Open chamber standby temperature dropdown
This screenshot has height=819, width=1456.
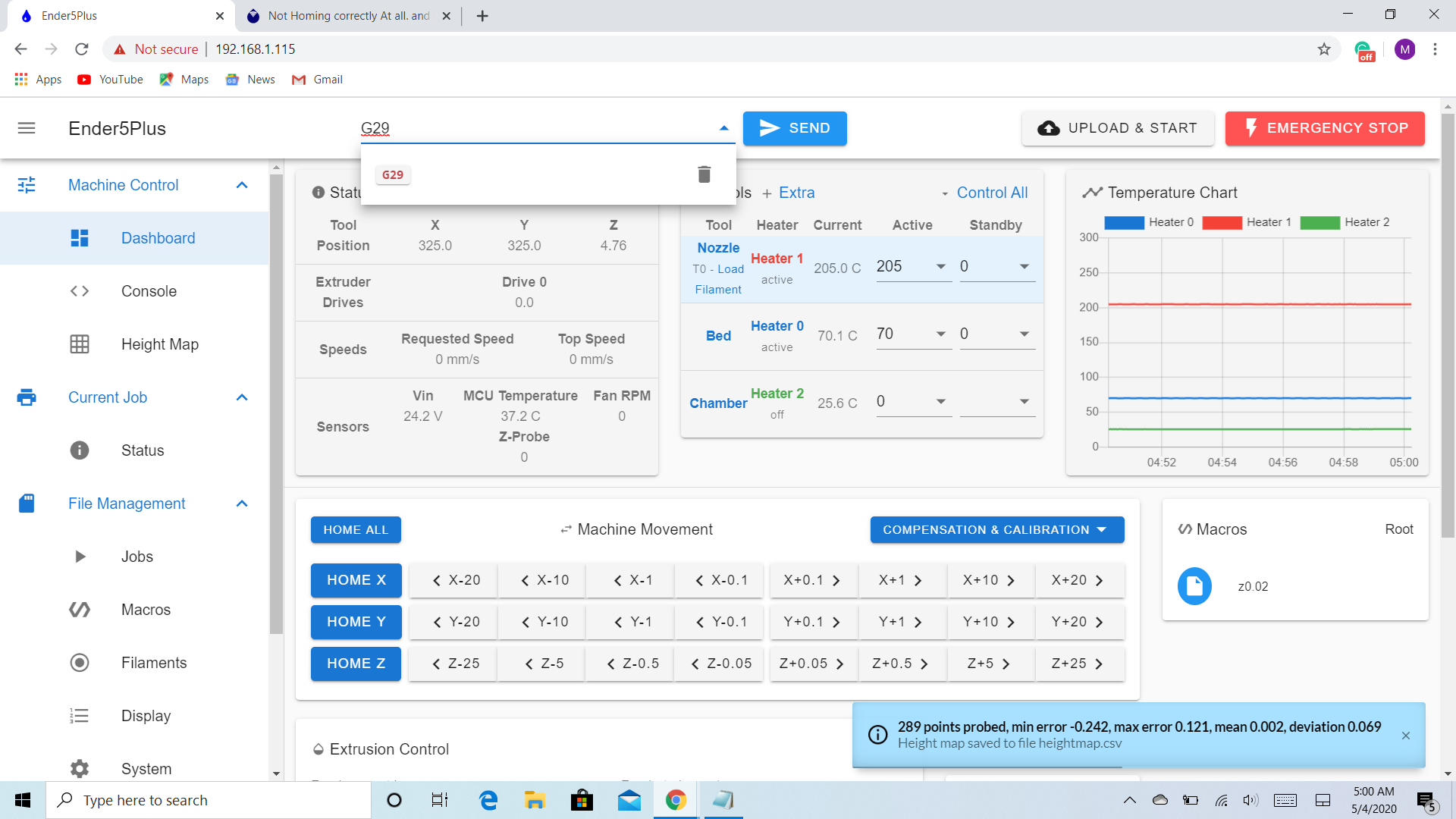1024,401
